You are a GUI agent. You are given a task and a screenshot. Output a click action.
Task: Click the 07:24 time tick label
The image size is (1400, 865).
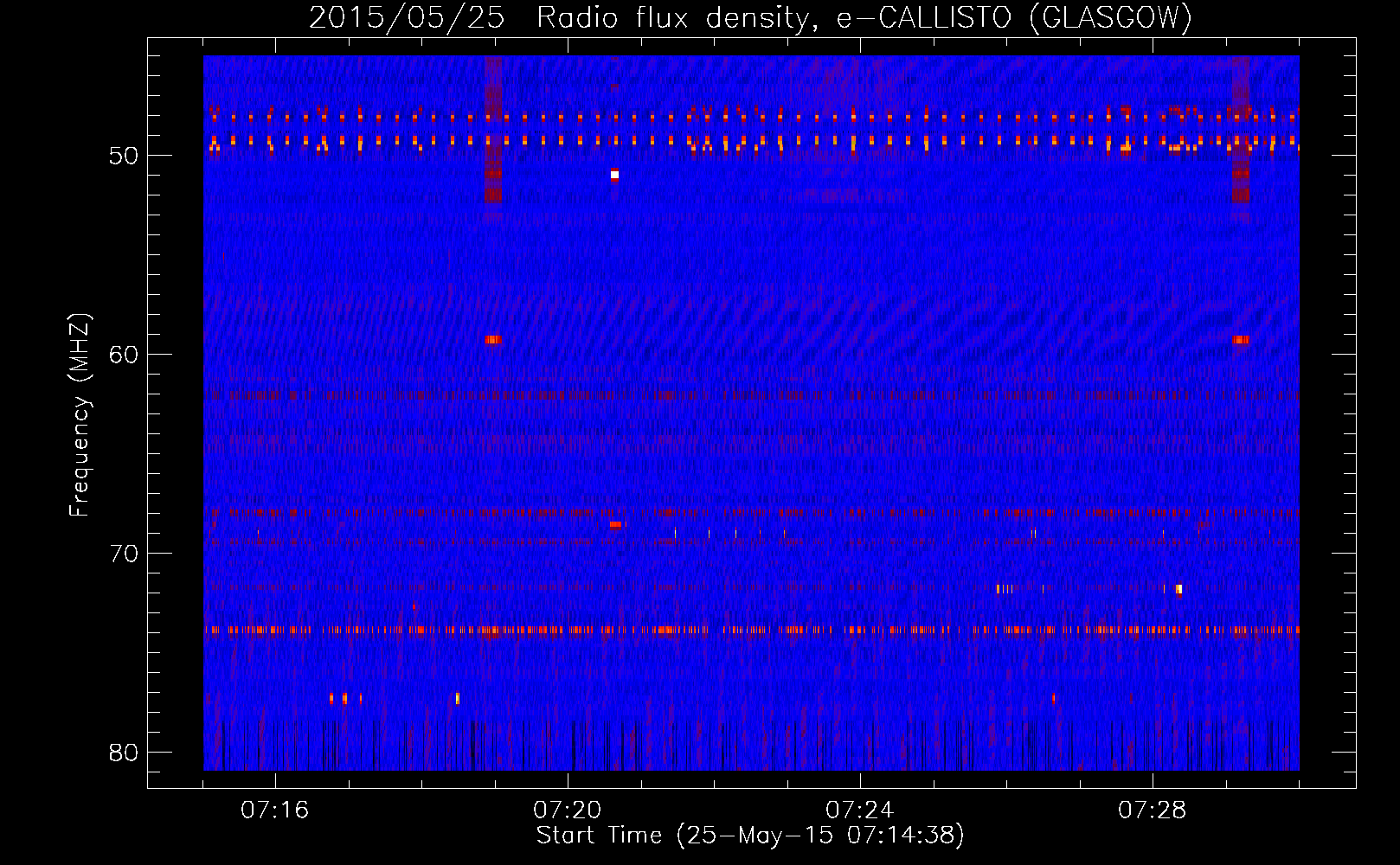point(860,810)
